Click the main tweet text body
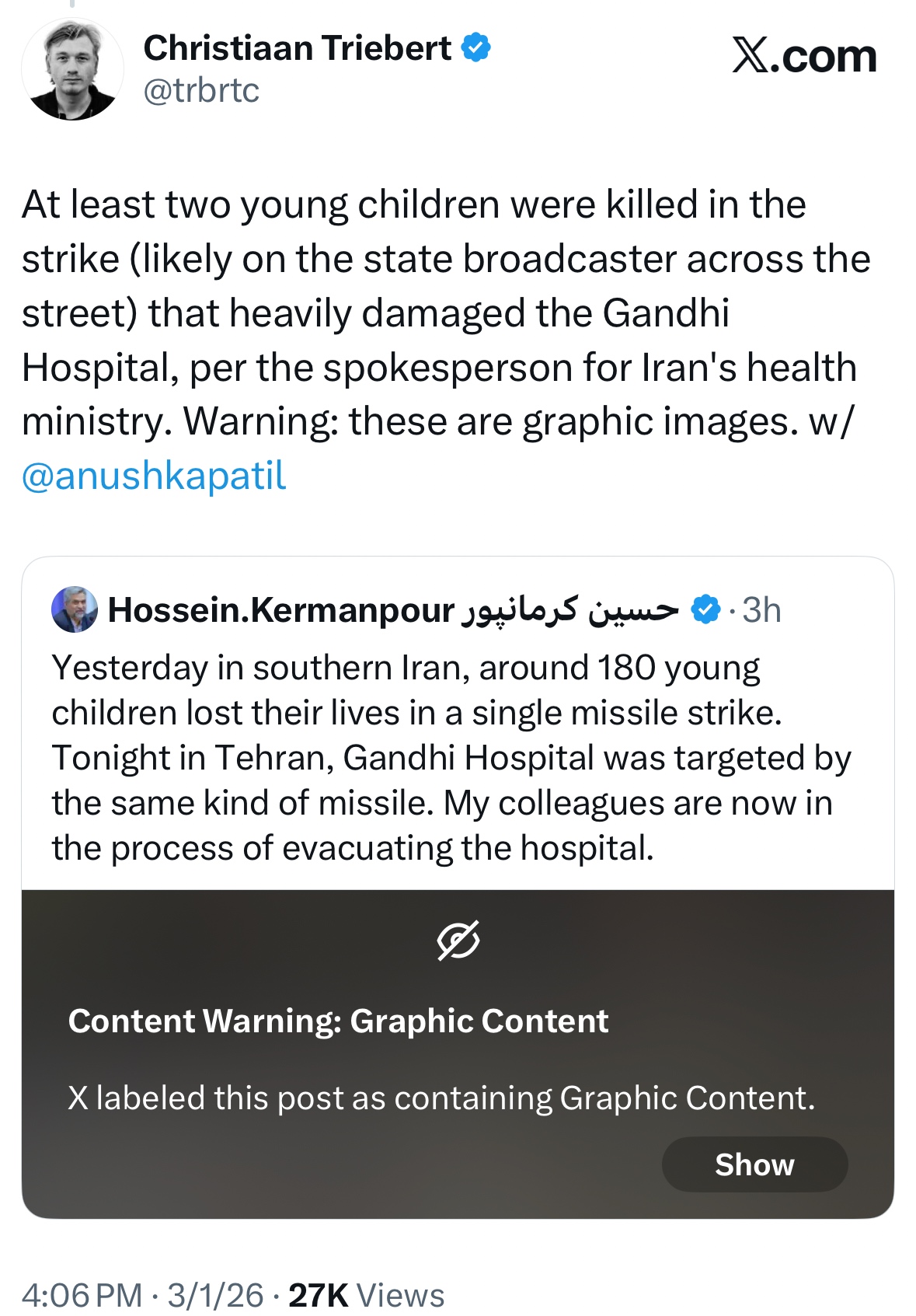Viewport: 916px width, 1316px height. tap(443, 312)
